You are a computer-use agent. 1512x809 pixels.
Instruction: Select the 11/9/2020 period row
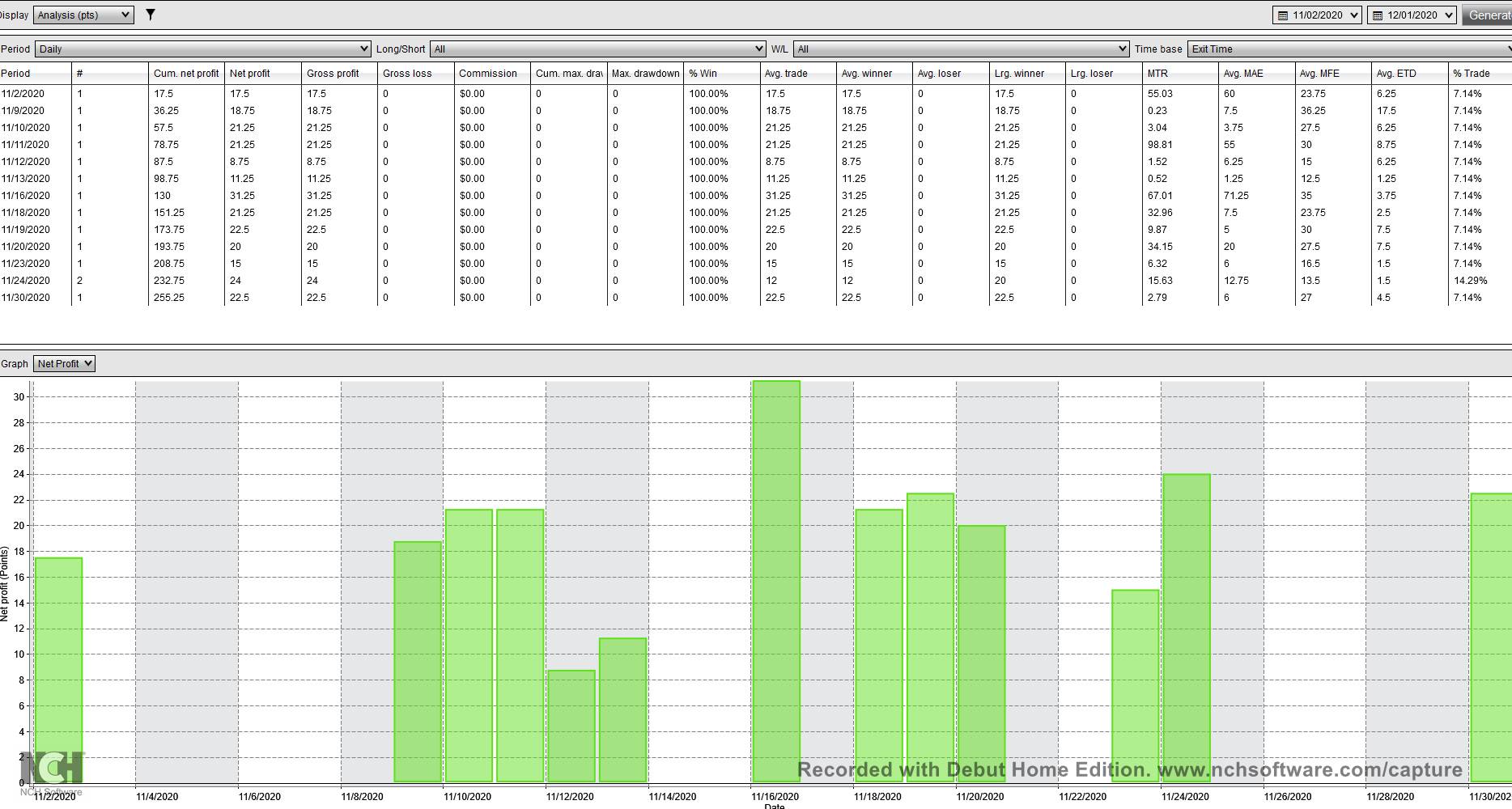tap(756, 111)
